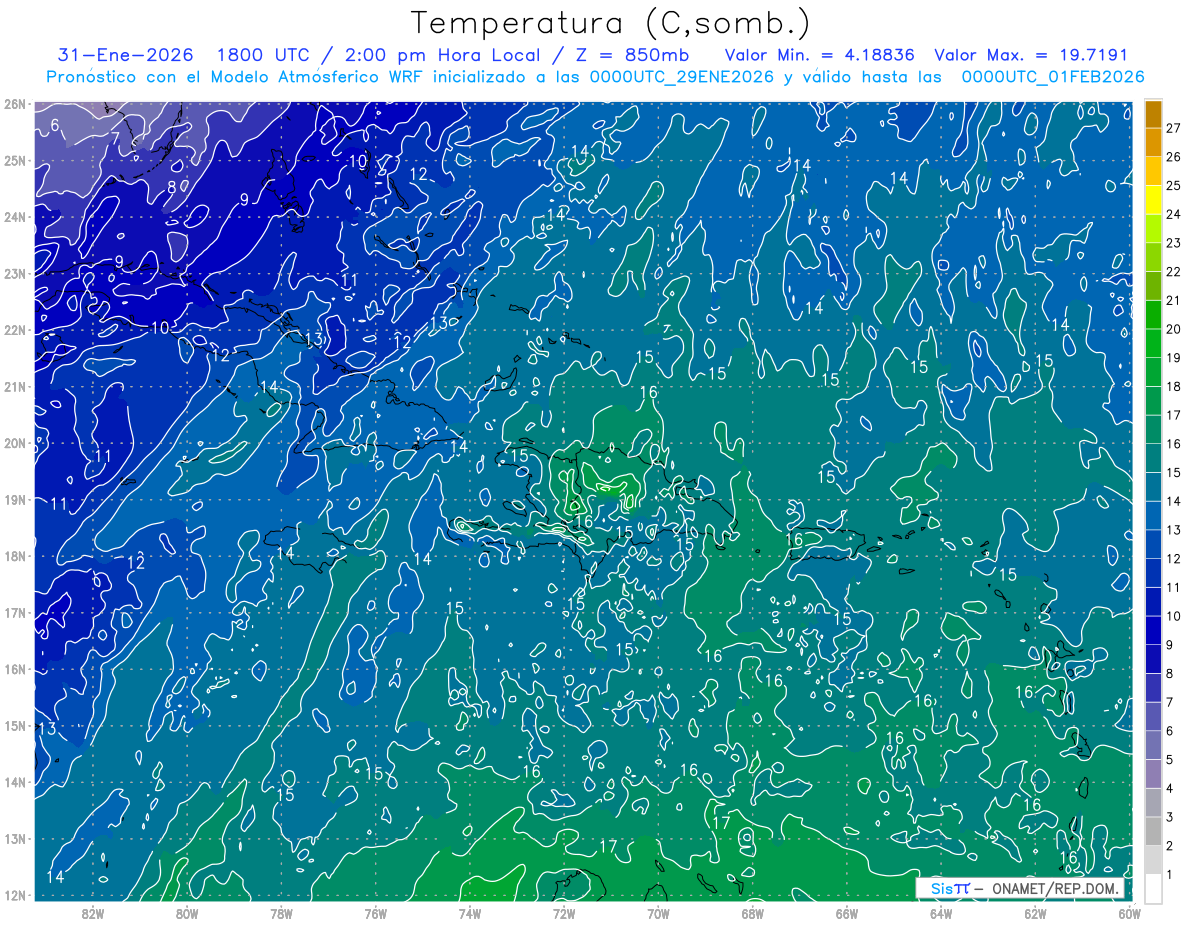Screen dimensions: 1200x927
Task: Click the 26N latitude axis label
Action: coord(15,104)
